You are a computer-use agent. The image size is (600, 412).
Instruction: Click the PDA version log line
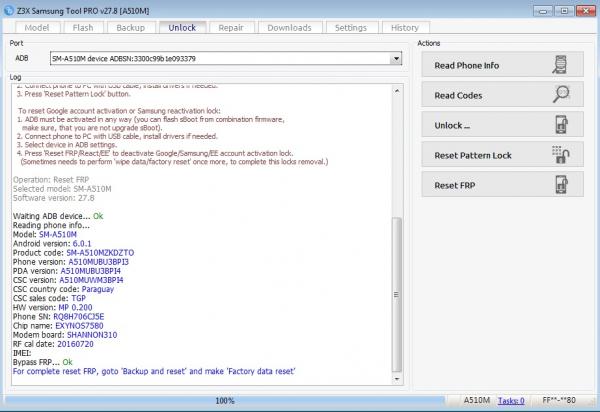tap(67, 271)
